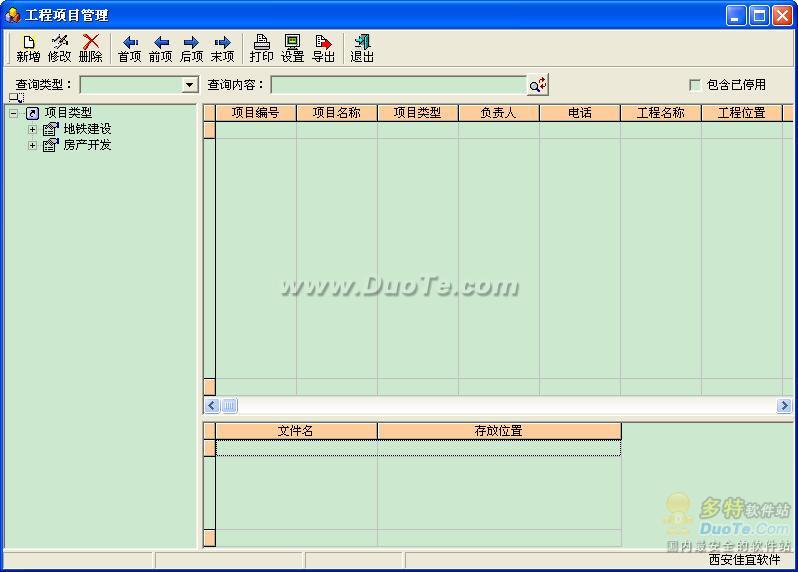Click the 导出 (Export) toolbar icon
Image resolution: width=798 pixels, height=572 pixels.
point(323,48)
